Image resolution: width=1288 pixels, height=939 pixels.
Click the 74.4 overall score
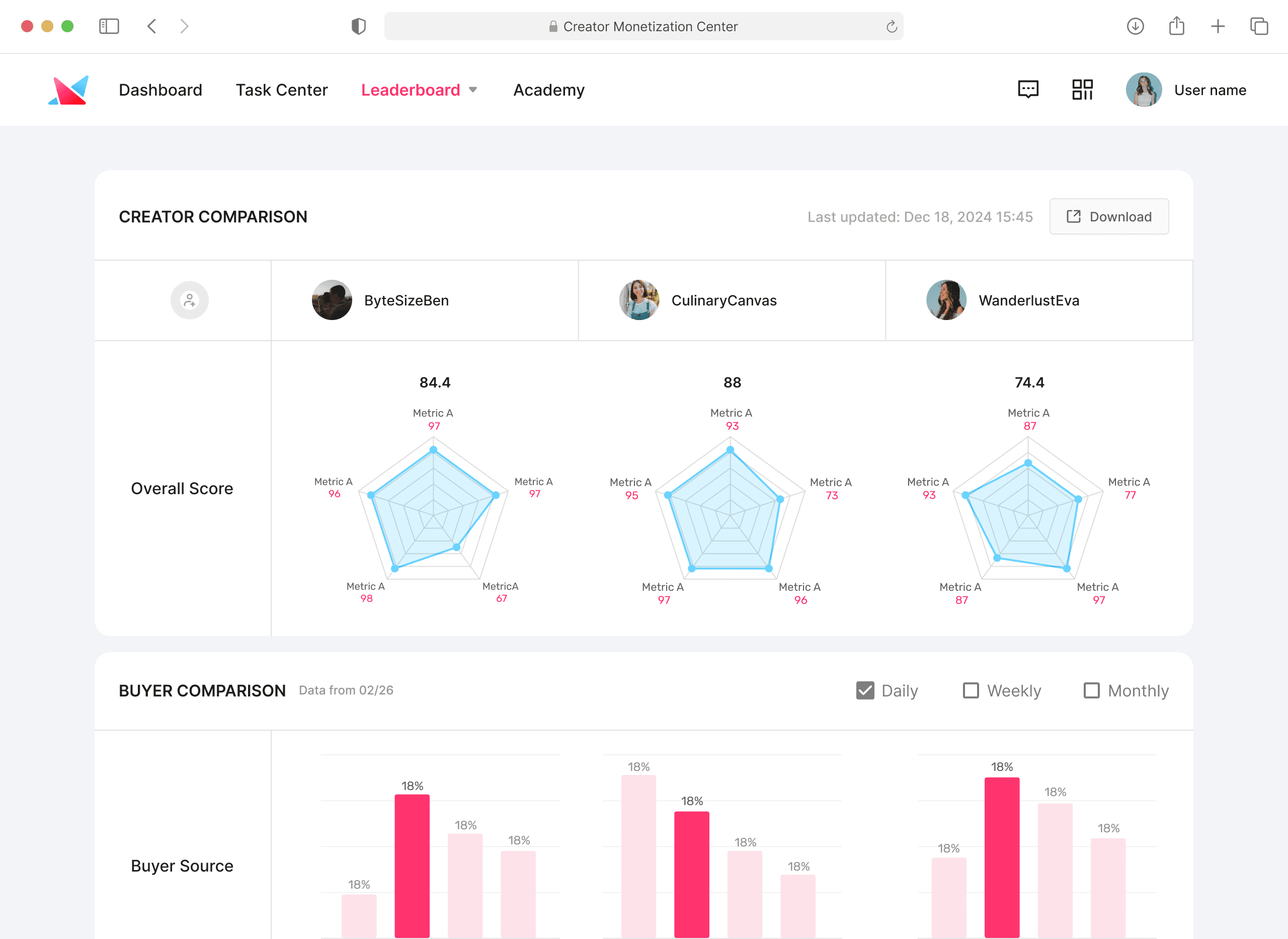(x=1029, y=382)
